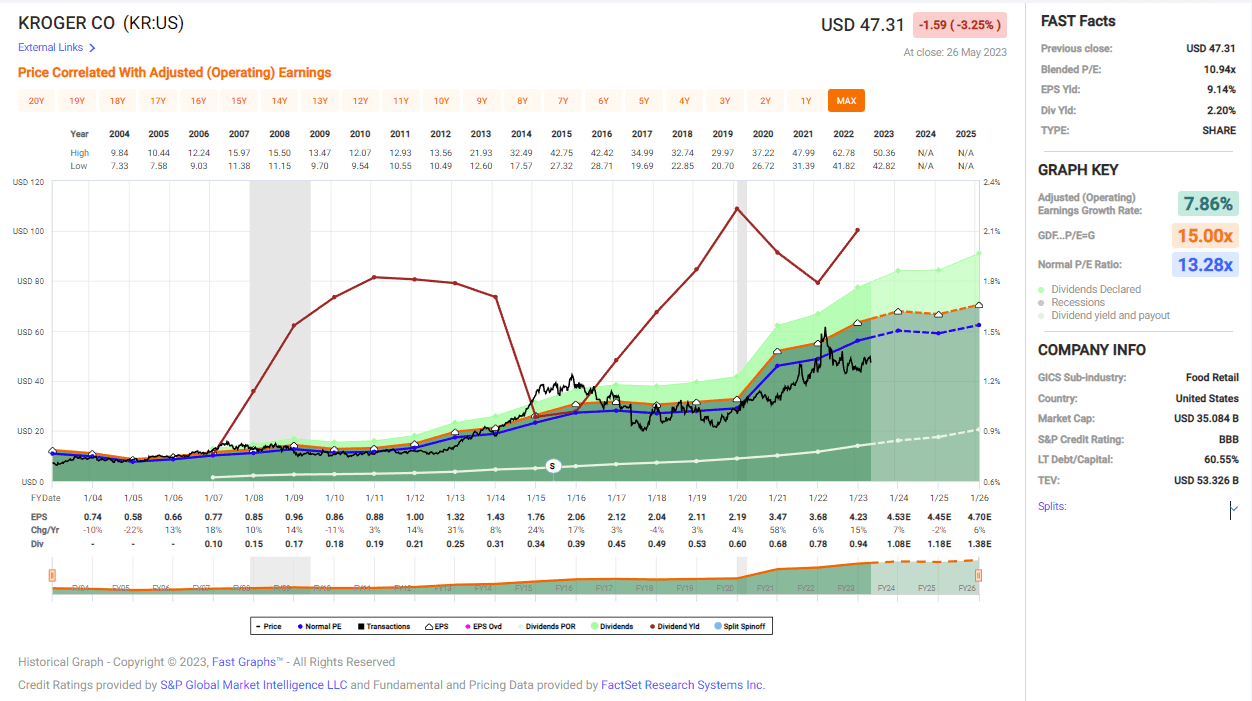
Task: Select the 15Y time range
Action: (x=239, y=101)
